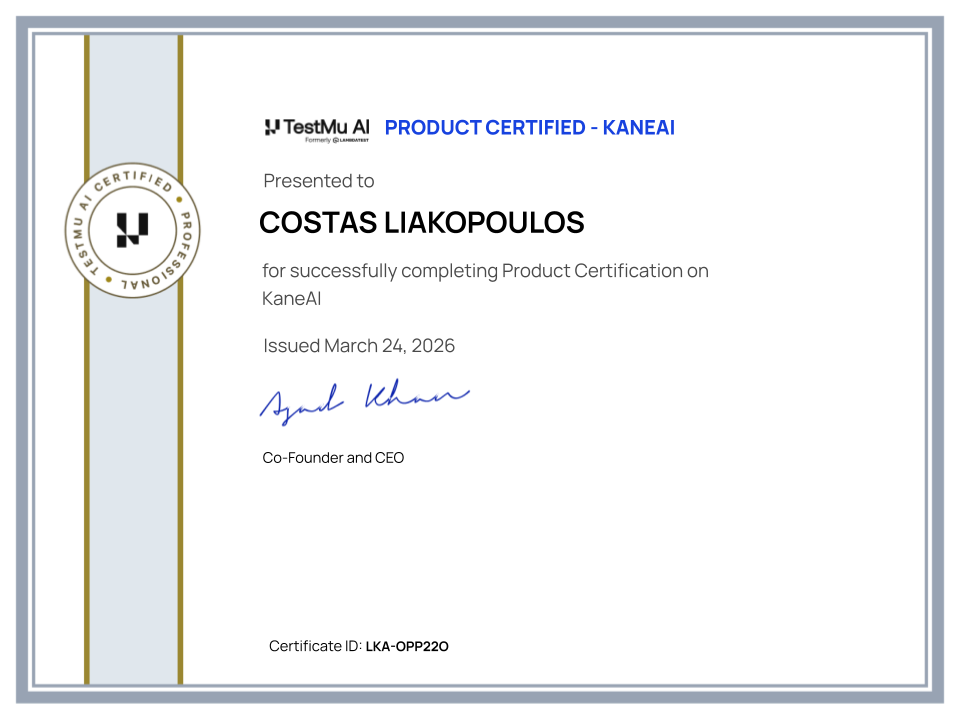Select the certificate ID "LKA-OPP22O"

(x=407, y=647)
